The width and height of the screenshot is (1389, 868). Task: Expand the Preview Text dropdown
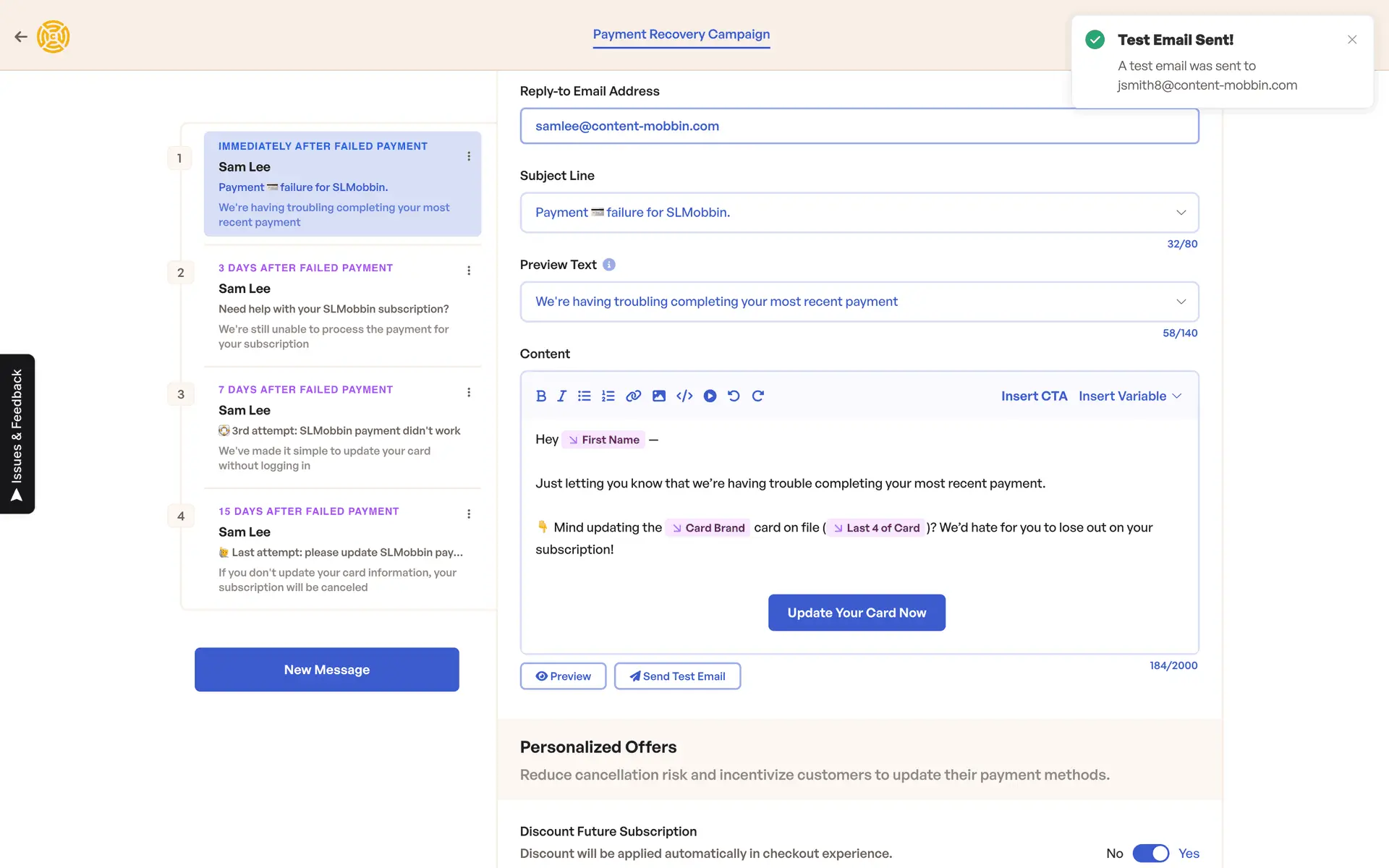(1181, 302)
